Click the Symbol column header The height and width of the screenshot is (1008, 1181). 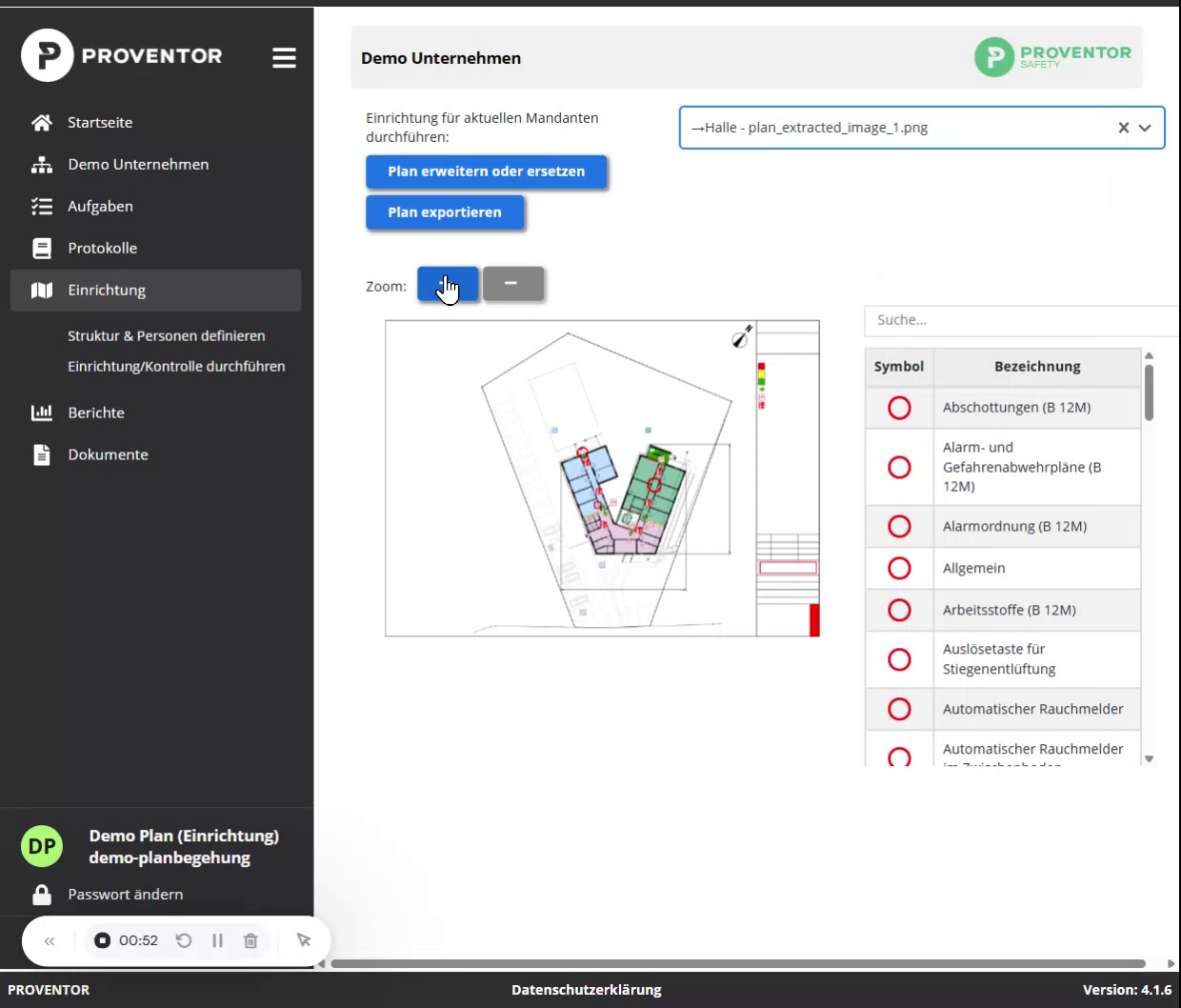899,367
